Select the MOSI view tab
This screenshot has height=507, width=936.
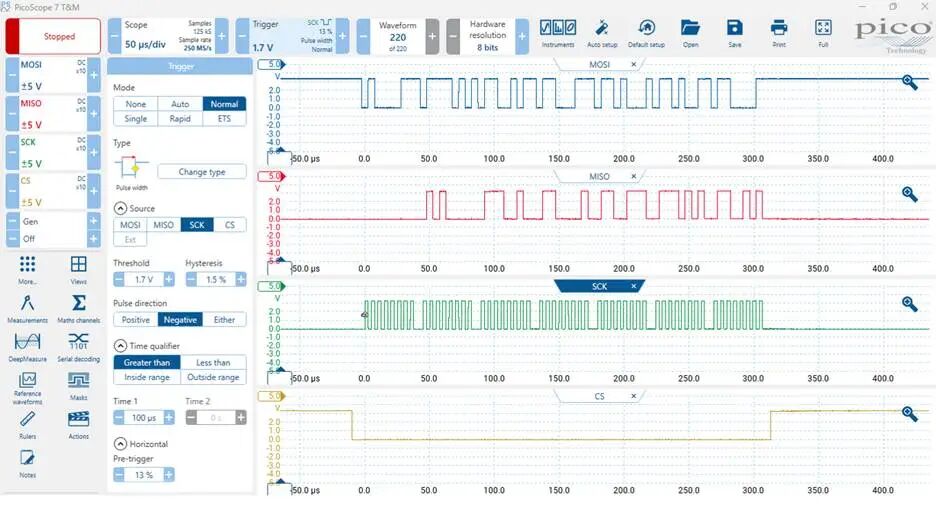599,64
